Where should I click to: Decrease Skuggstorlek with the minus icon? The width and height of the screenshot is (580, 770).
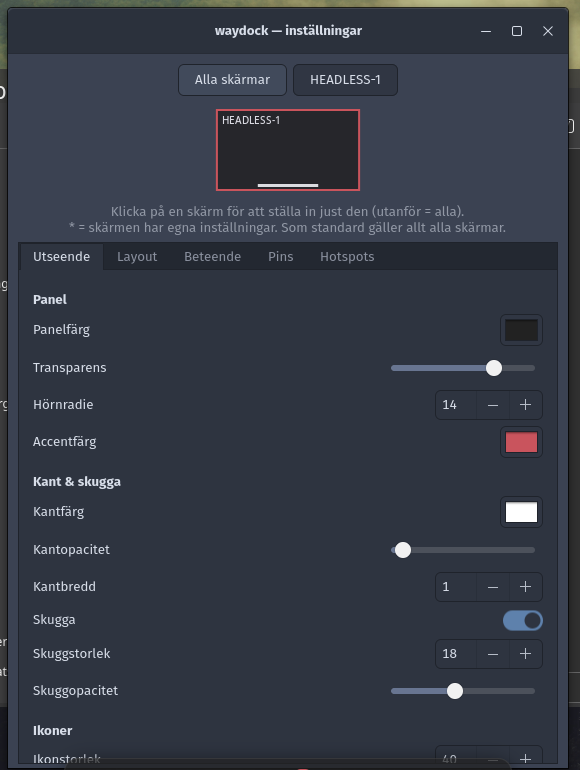[493, 654]
